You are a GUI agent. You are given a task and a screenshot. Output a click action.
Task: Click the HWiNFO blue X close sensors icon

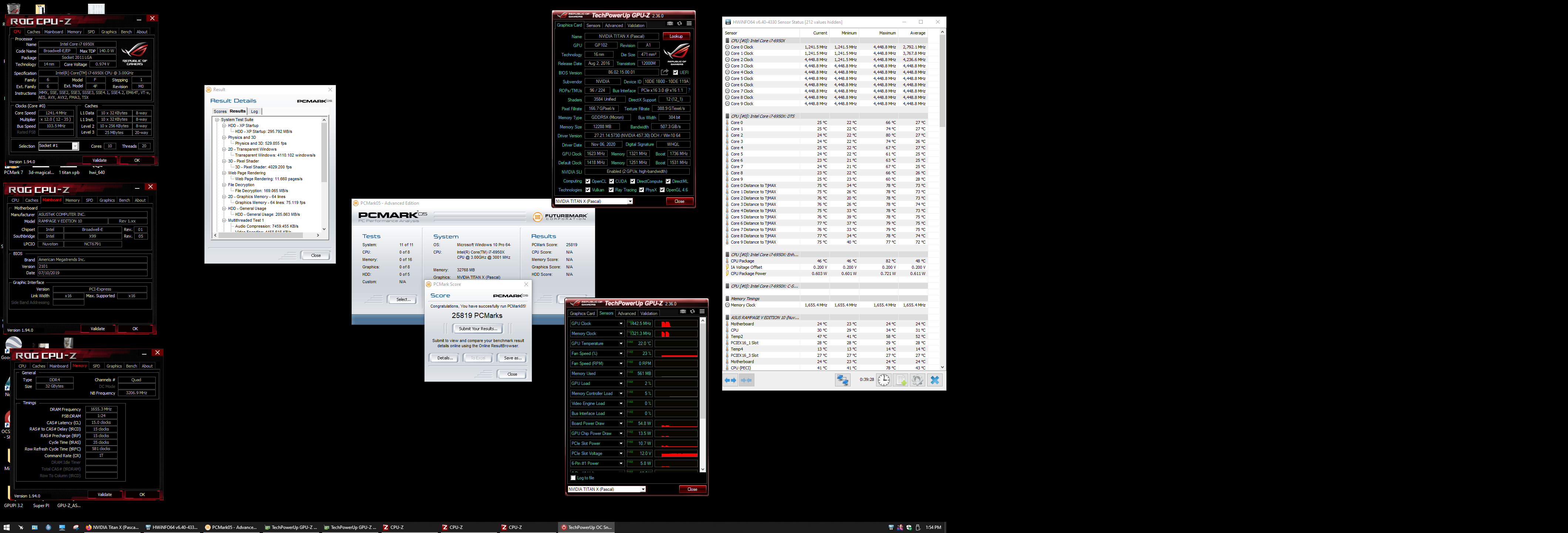(x=935, y=380)
